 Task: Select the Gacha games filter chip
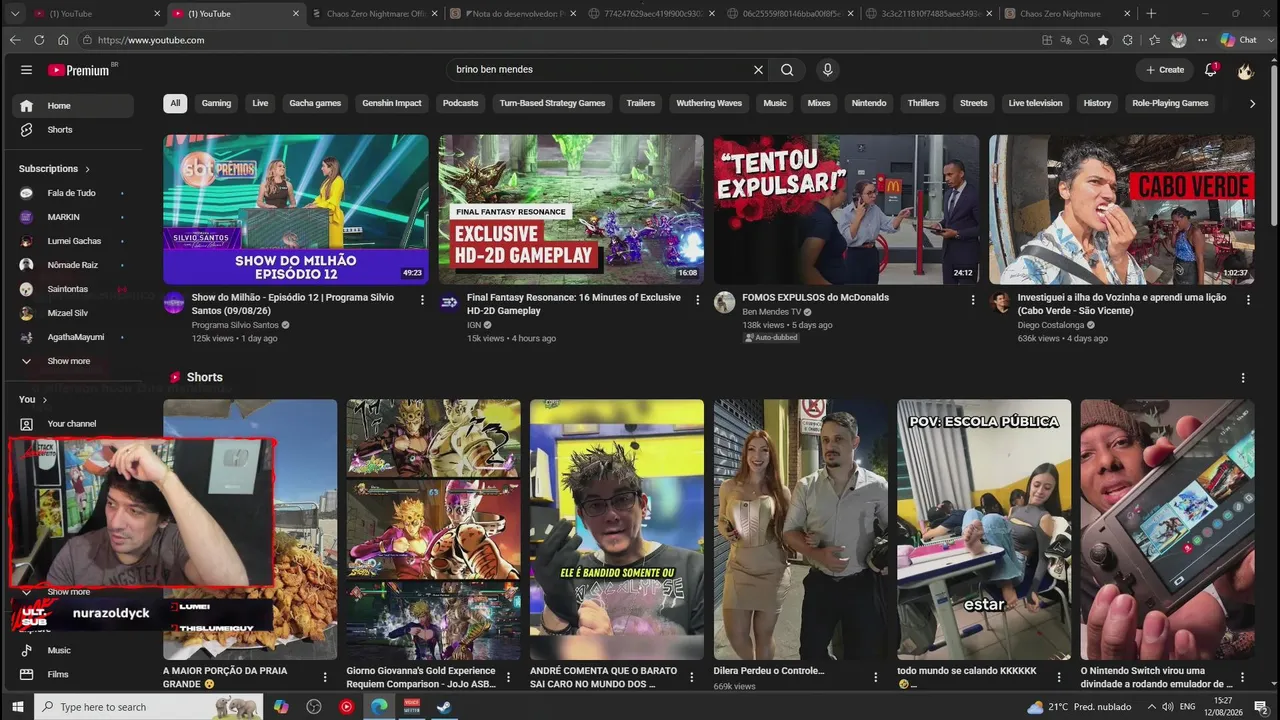[x=315, y=103]
